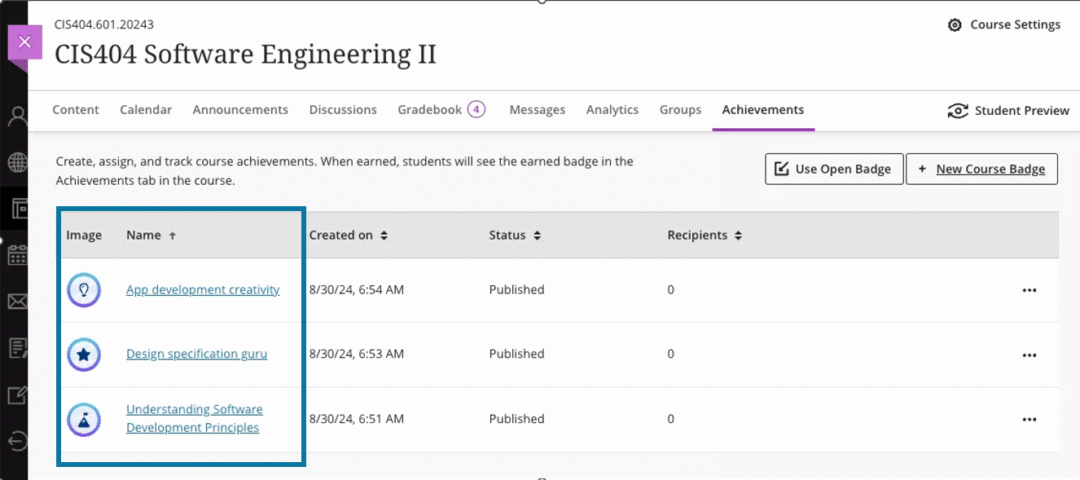Select the courses icon in the left sidebar

pyautogui.click(x=18, y=209)
